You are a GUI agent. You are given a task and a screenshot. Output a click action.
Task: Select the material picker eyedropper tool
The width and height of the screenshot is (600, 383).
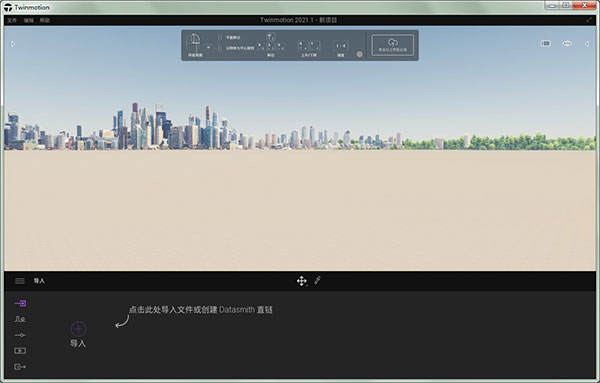[x=317, y=281]
